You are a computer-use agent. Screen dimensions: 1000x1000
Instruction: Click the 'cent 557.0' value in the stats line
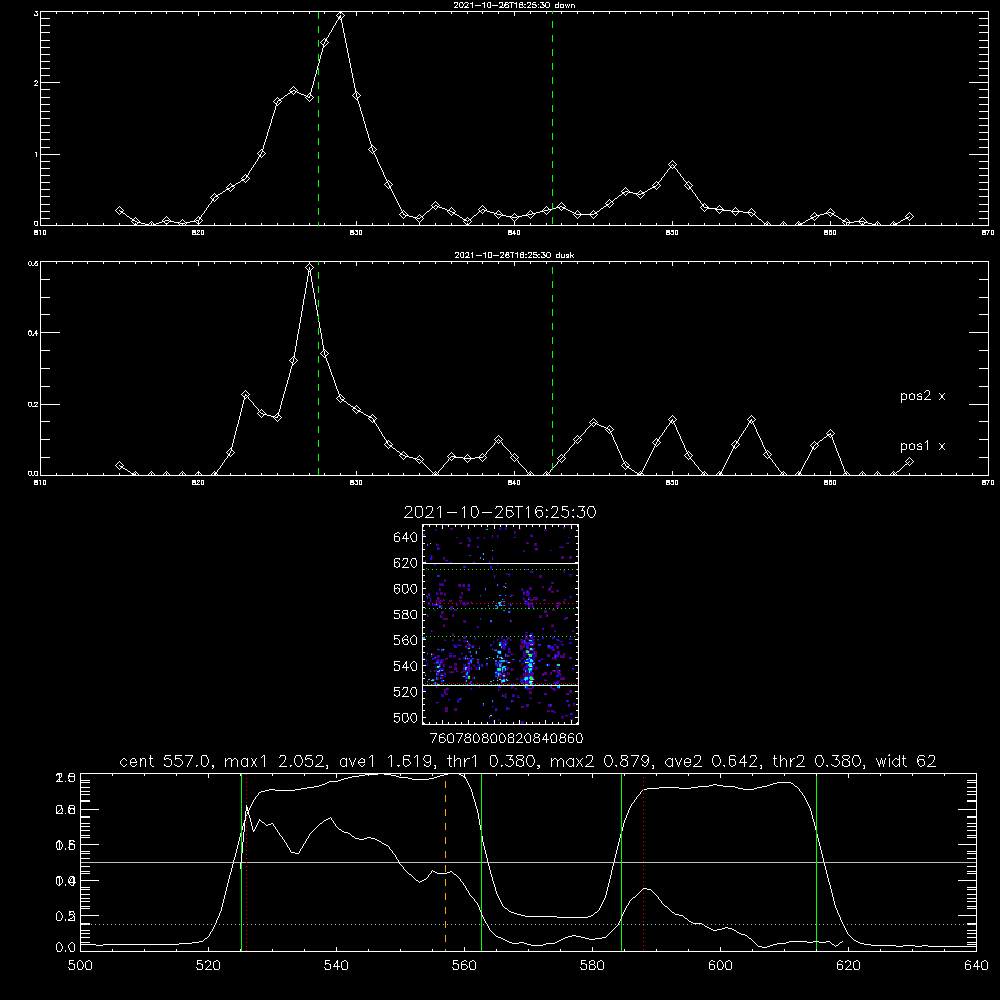coord(166,761)
